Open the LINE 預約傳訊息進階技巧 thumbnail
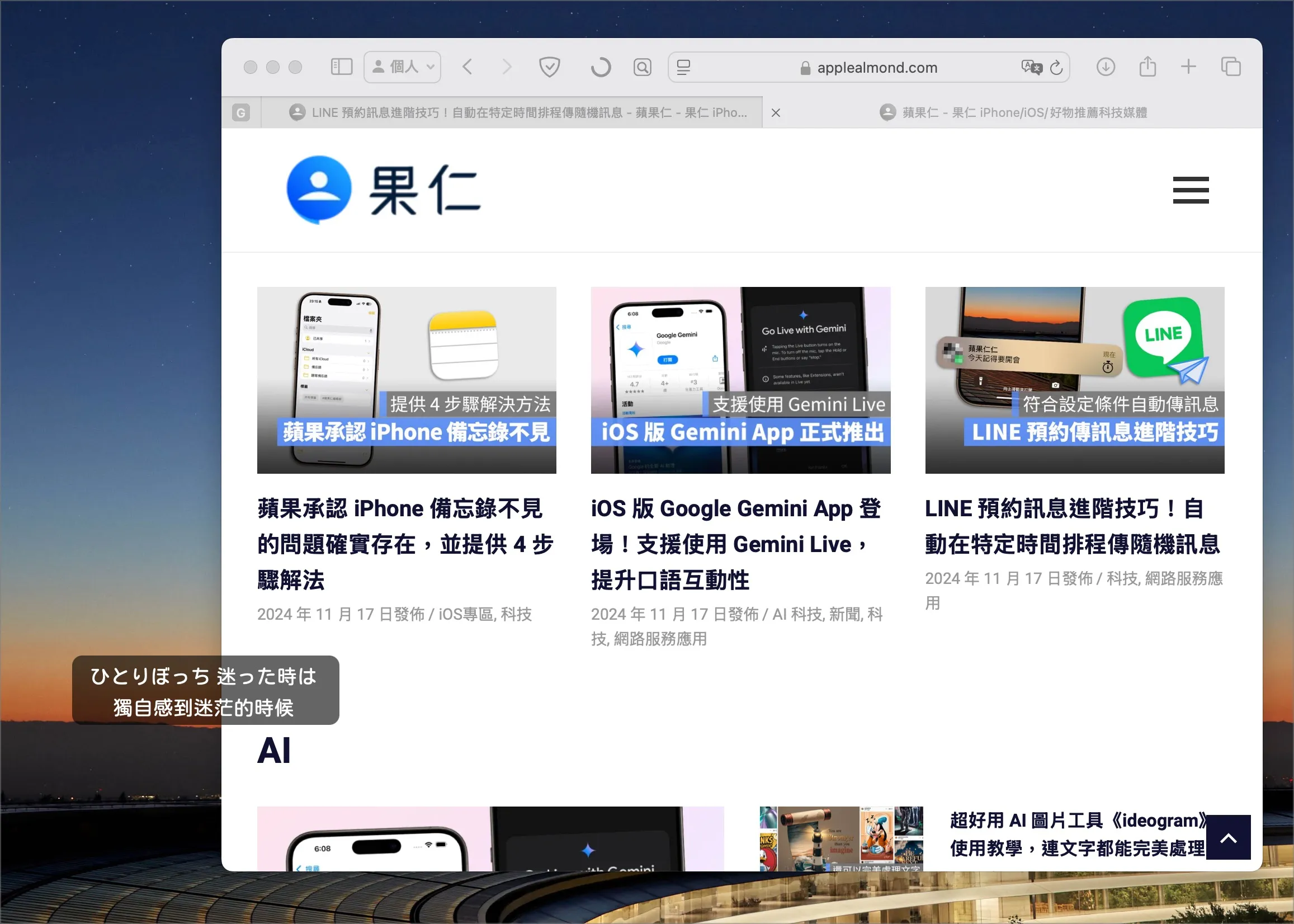Image resolution: width=1294 pixels, height=924 pixels. [1074, 380]
